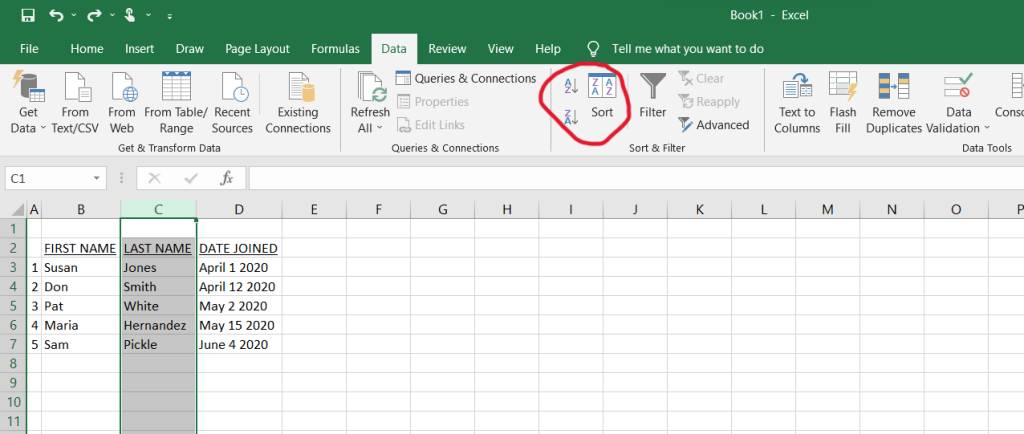Switch to the Formulas tab

tap(335, 48)
